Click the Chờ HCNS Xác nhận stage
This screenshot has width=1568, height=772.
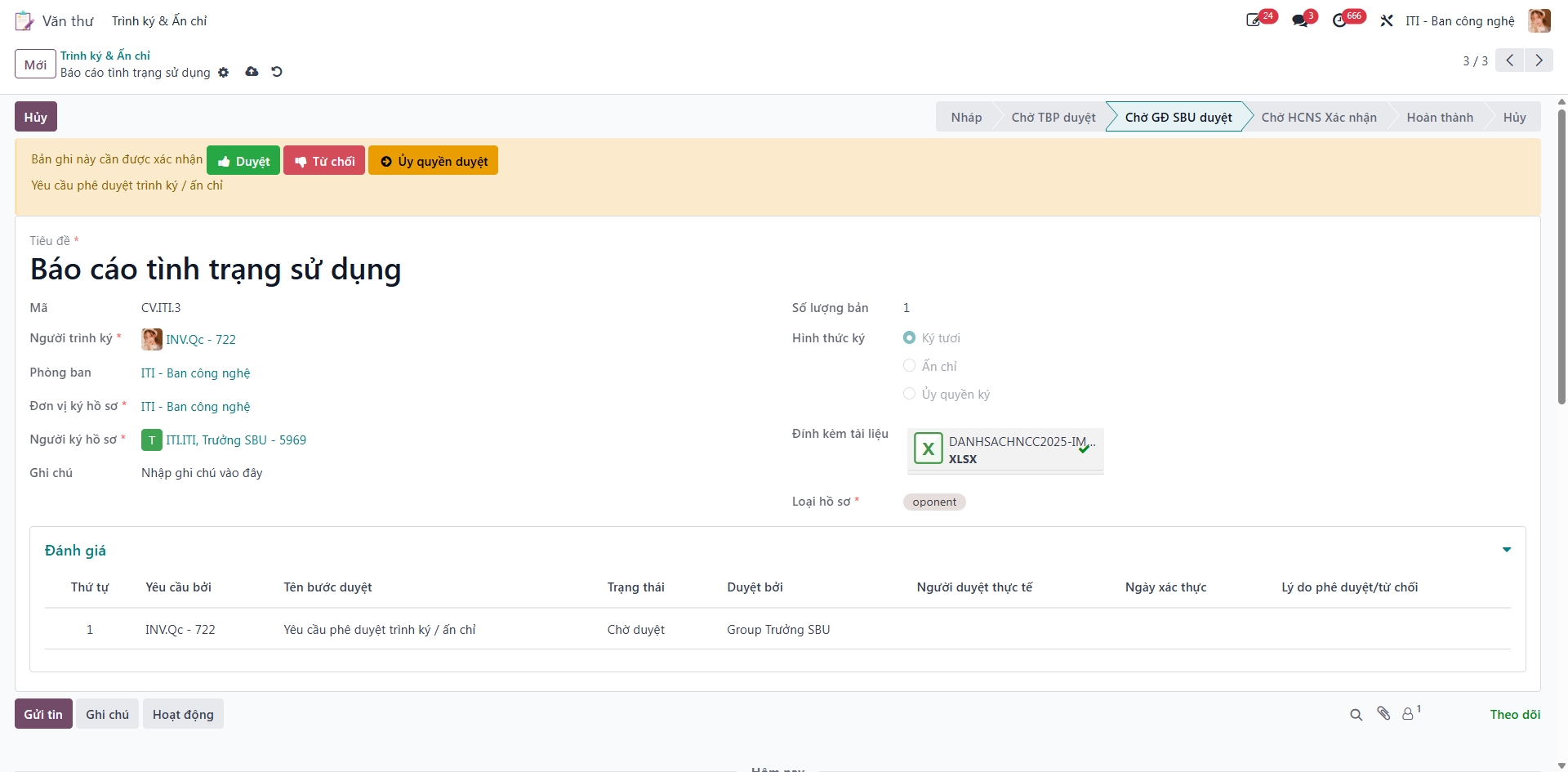coord(1319,117)
